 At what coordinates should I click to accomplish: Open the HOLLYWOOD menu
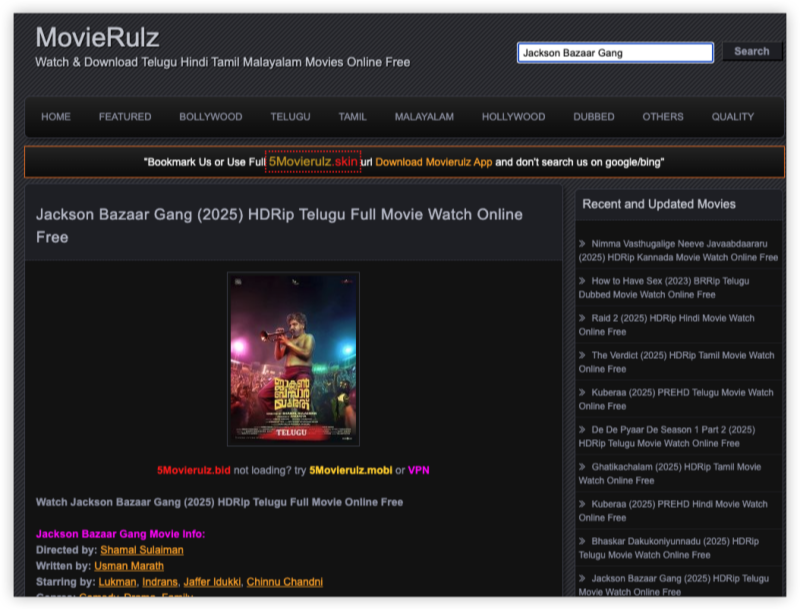point(513,117)
